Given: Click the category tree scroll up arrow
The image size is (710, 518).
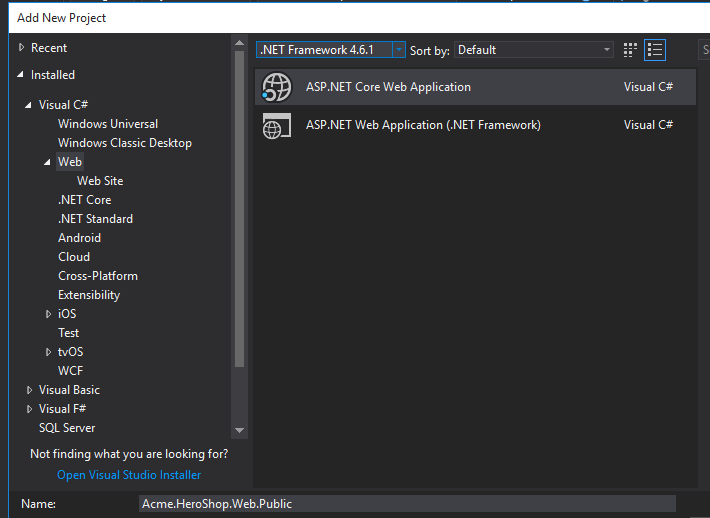Looking at the screenshot, I should [x=240, y=43].
